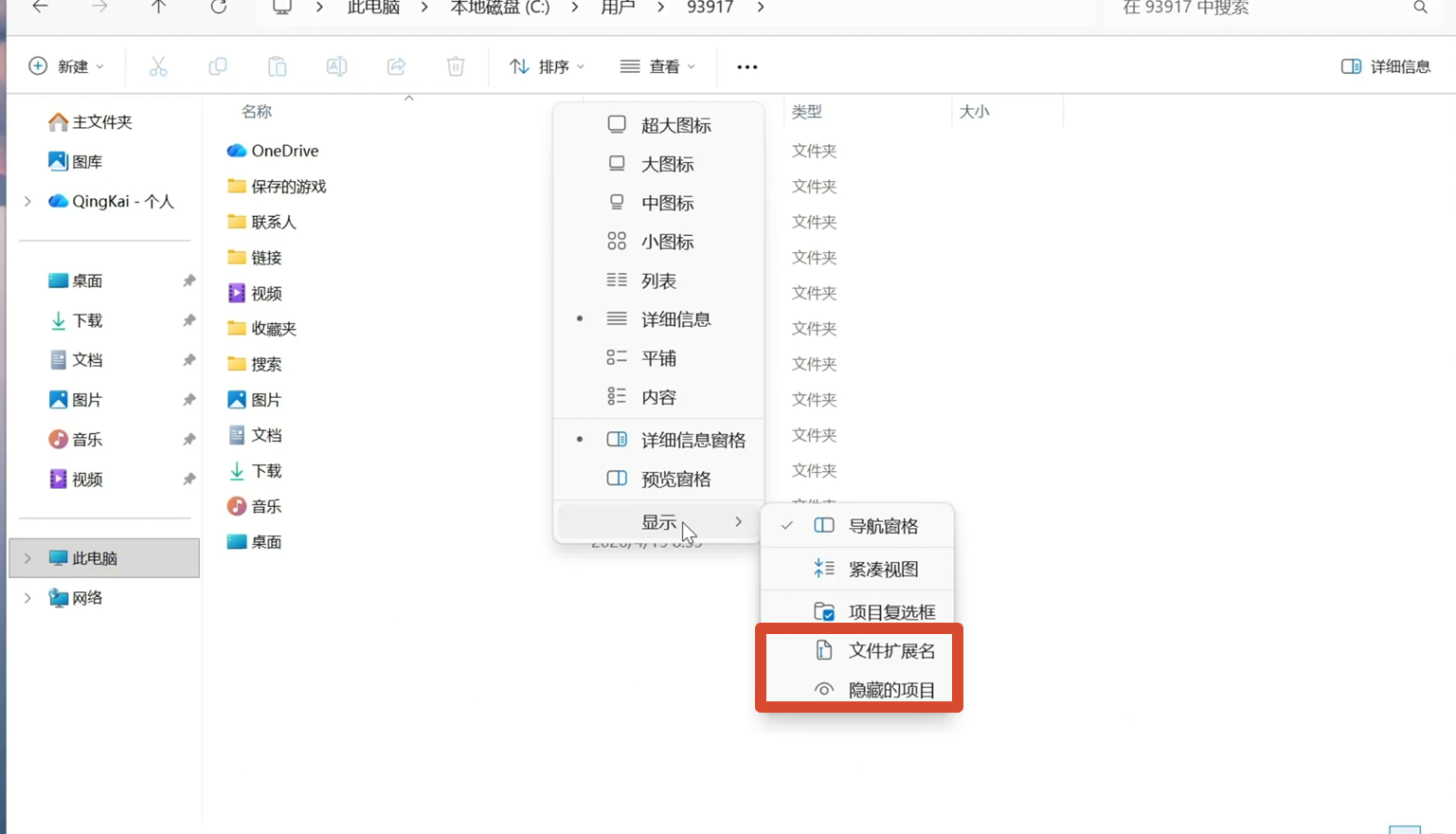Click the Paste clipboard icon

click(277, 66)
